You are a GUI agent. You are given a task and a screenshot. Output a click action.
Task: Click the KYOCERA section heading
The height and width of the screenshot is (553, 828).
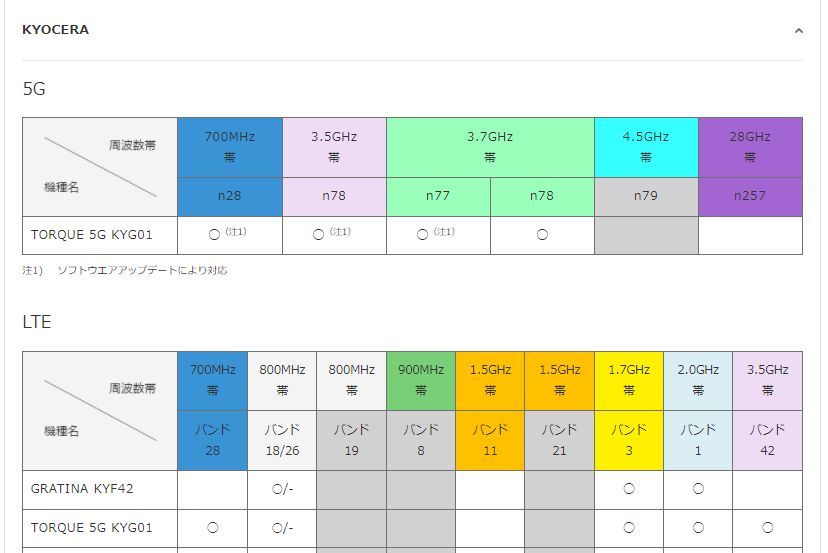[x=55, y=30]
